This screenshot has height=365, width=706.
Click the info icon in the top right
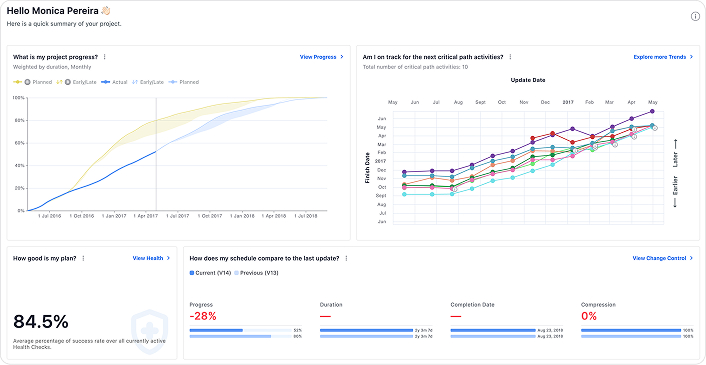point(695,17)
